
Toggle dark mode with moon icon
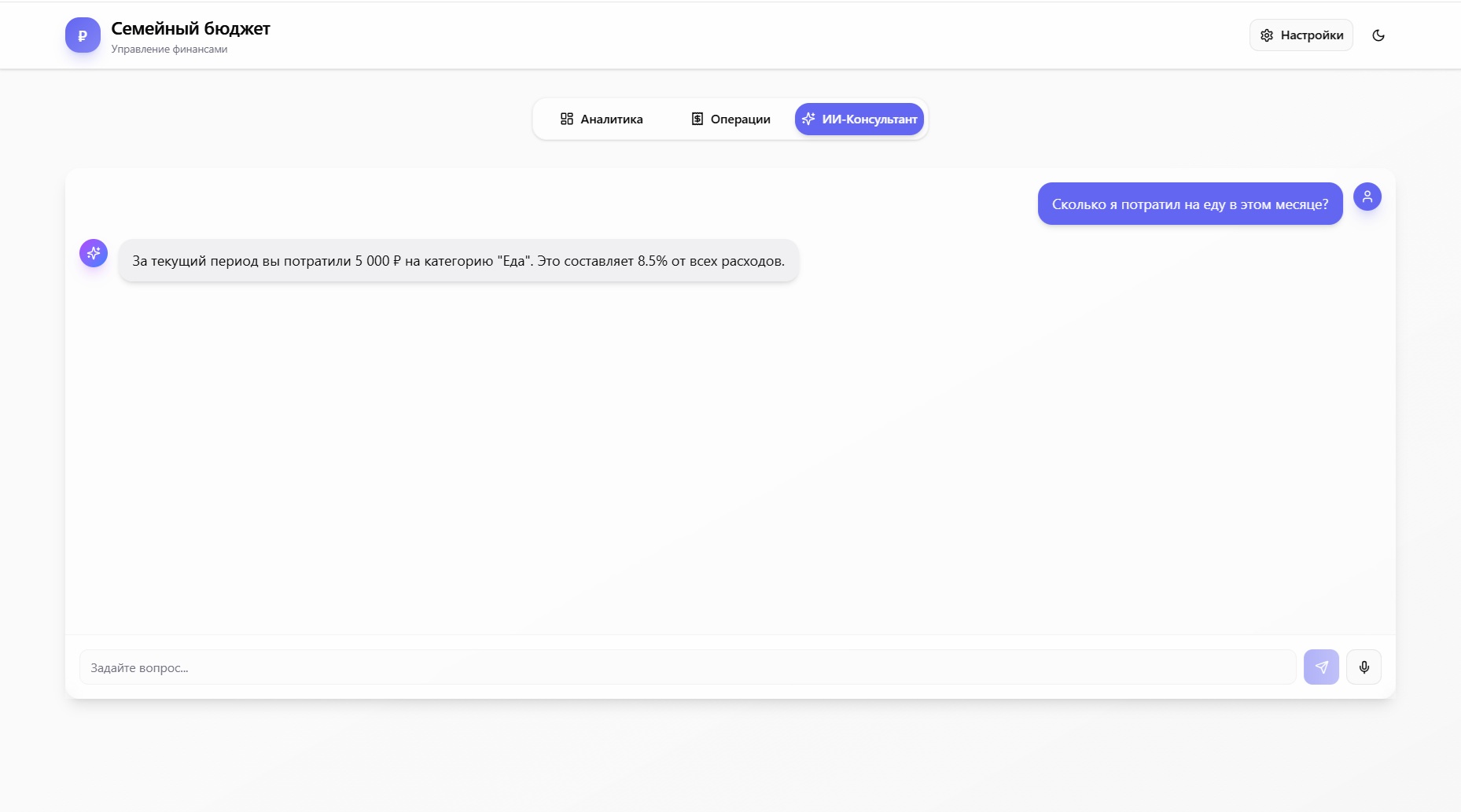1378,35
